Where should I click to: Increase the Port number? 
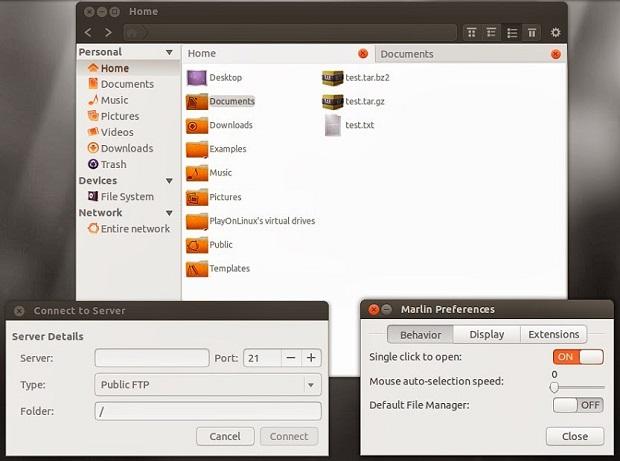point(311,358)
